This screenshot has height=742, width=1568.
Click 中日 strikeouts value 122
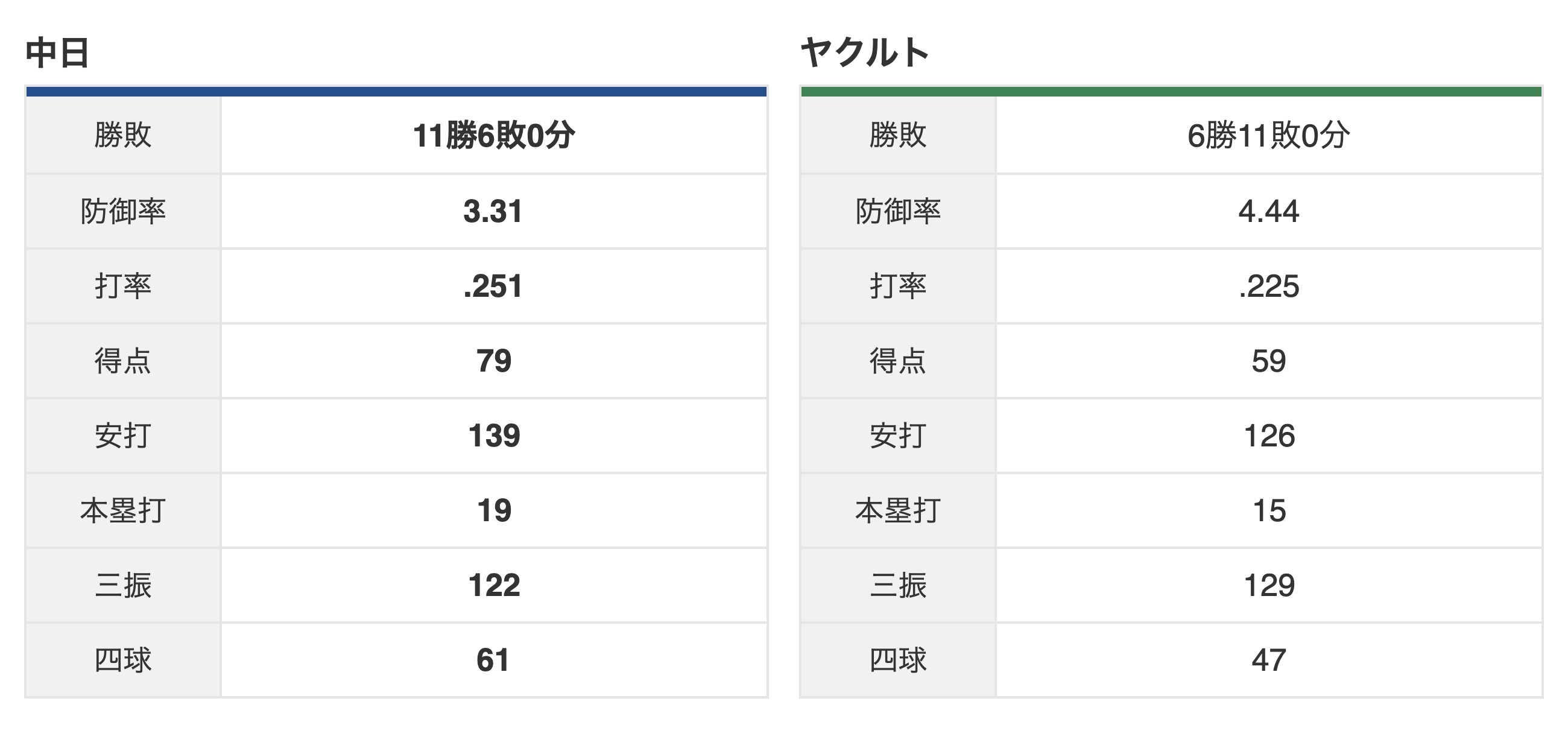pyautogui.click(x=494, y=586)
